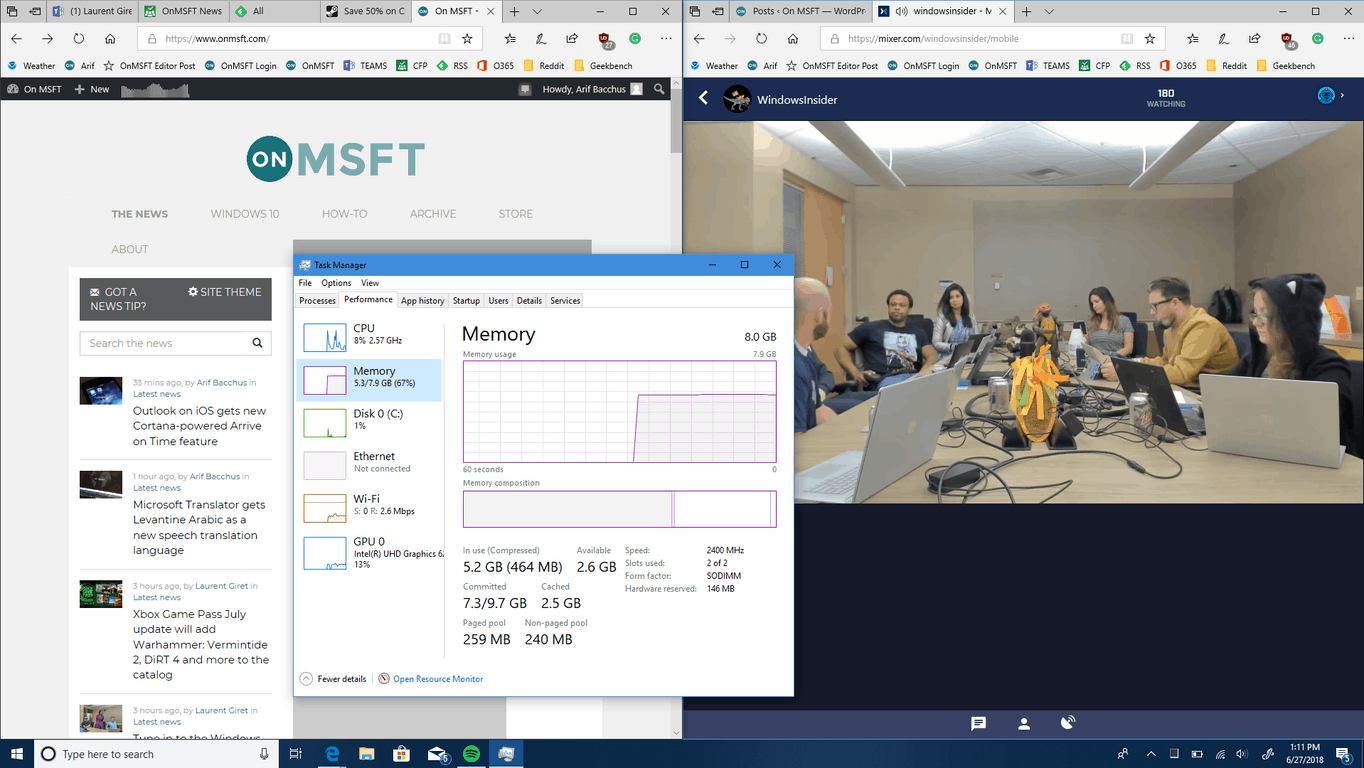Collapse Task Manager with Fewer details
Screen dimensions: 1364x768
pos(333,679)
